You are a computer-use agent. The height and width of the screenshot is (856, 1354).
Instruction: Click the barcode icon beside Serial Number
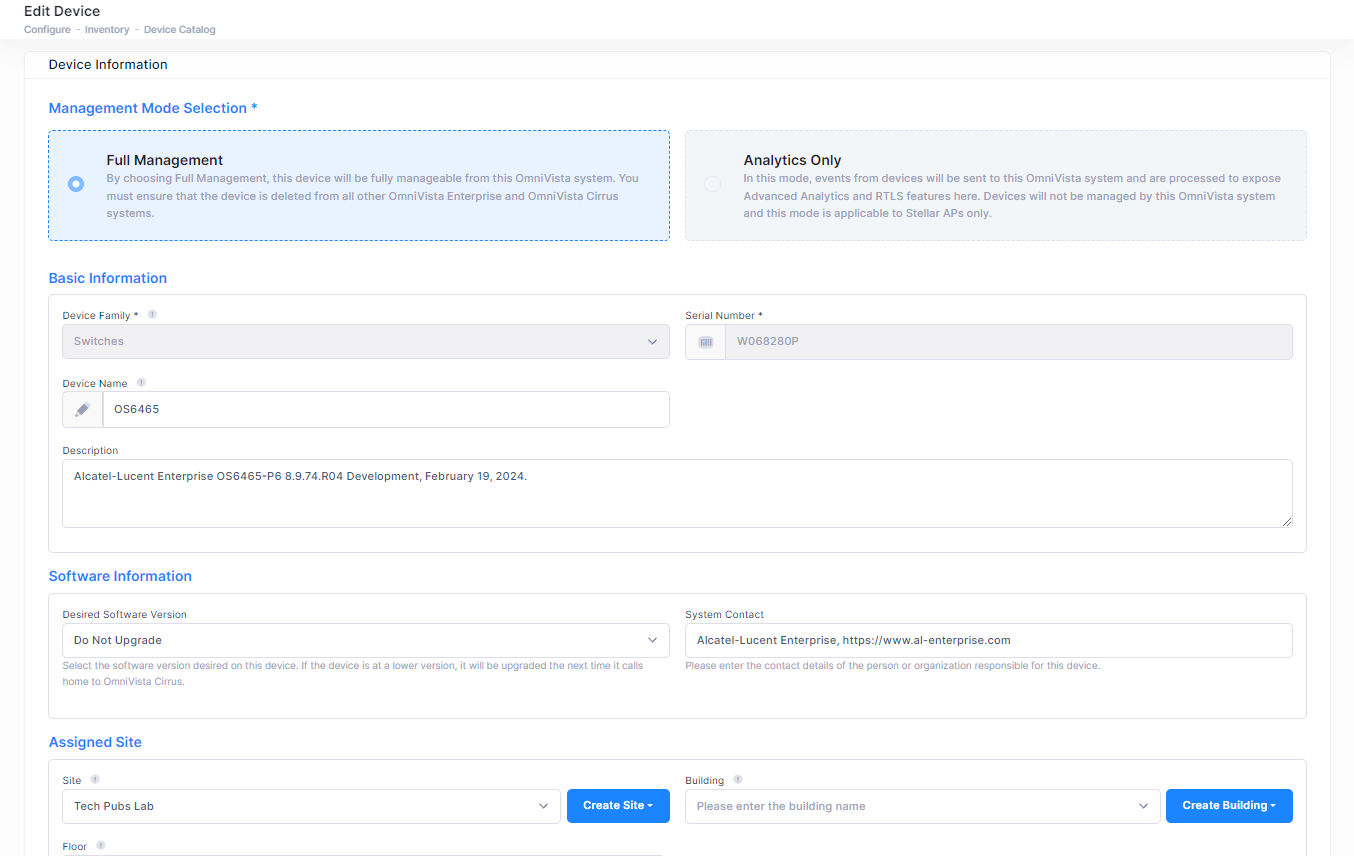705,342
